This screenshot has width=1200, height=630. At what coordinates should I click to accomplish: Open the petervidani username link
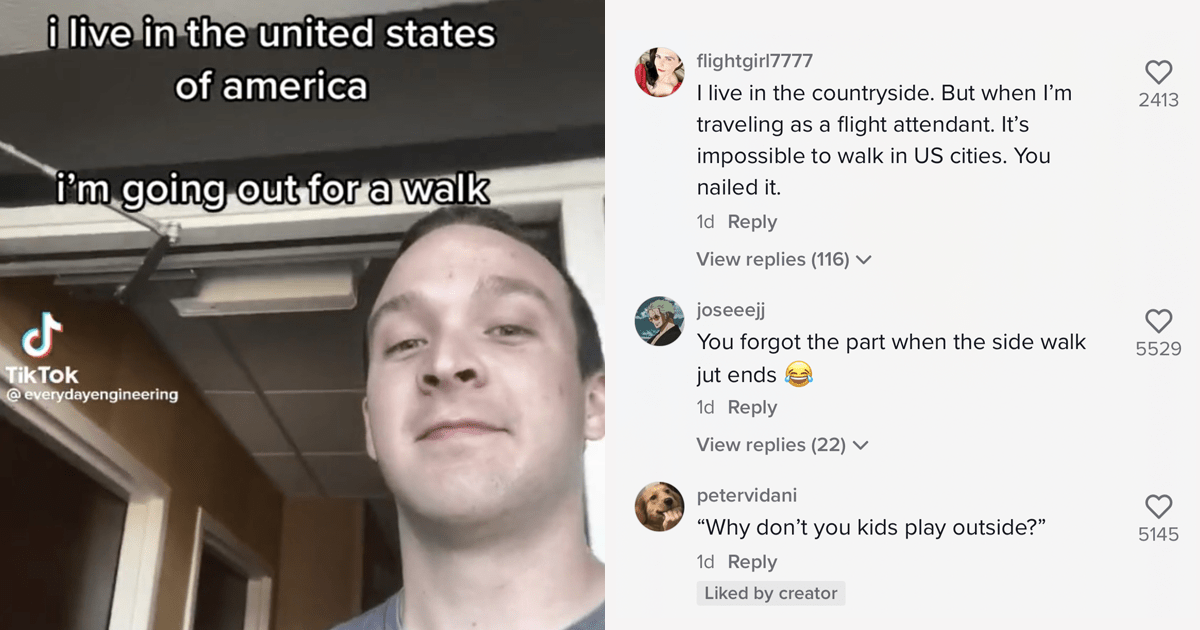pyautogui.click(x=747, y=495)
